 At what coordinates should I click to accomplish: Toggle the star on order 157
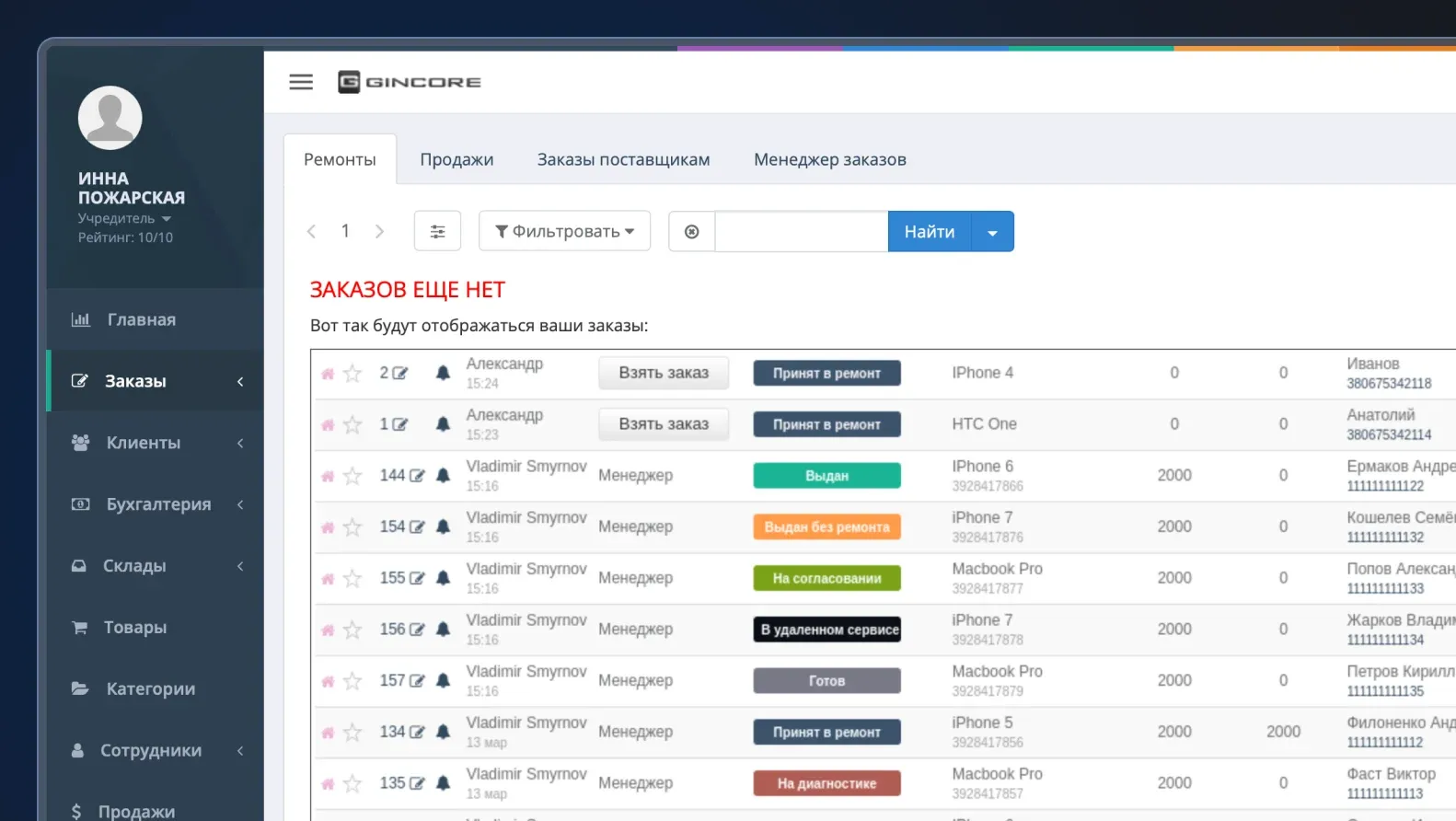point(352,680)
